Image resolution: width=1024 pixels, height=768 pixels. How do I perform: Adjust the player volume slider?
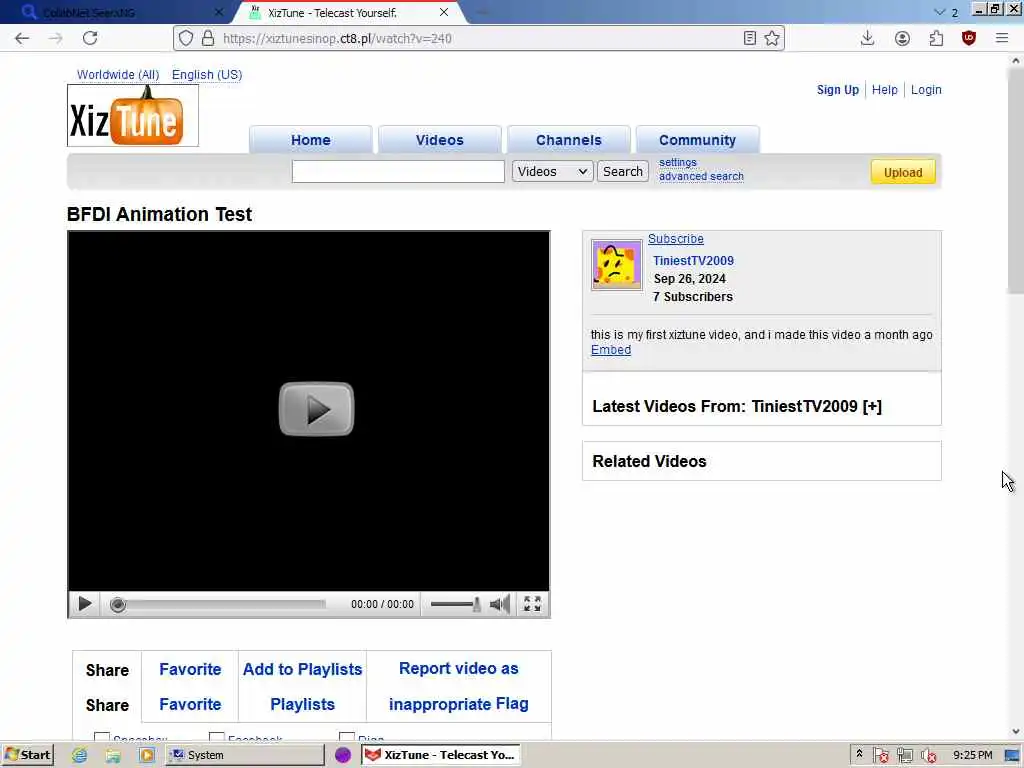pyautogui.click(x=455, y=604)
